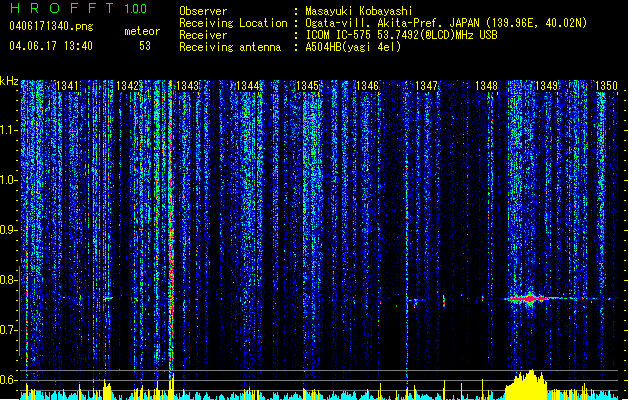Click the 'meteor' label
Screen dimensions: 629x400
142,31
